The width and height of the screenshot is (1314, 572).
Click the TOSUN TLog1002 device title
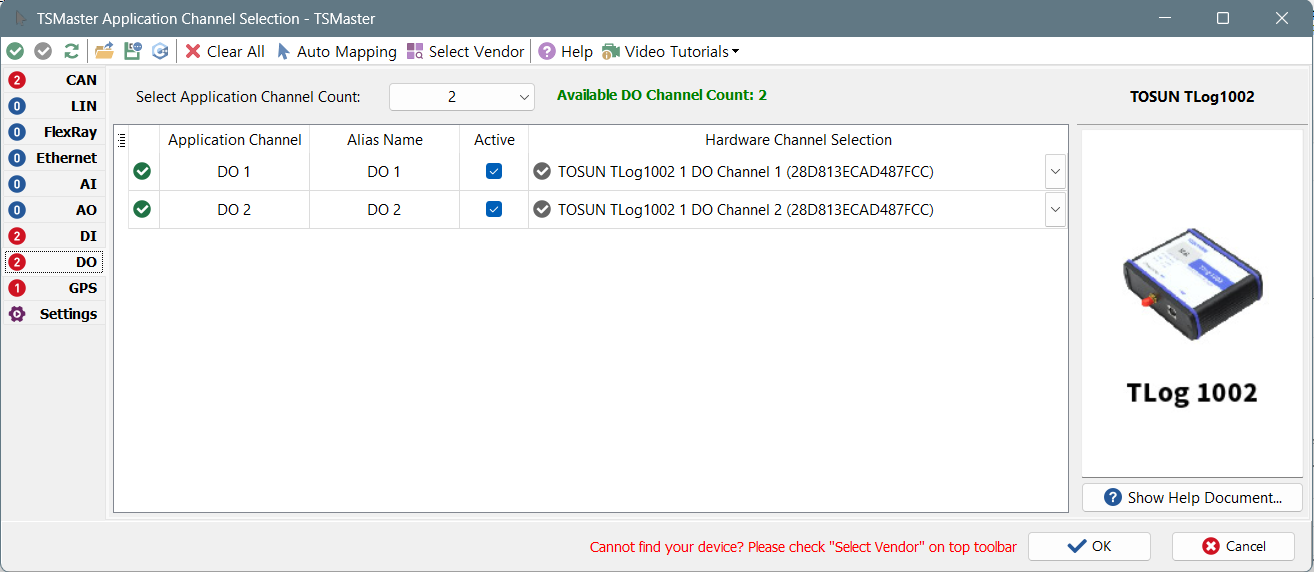[1192, 97]
